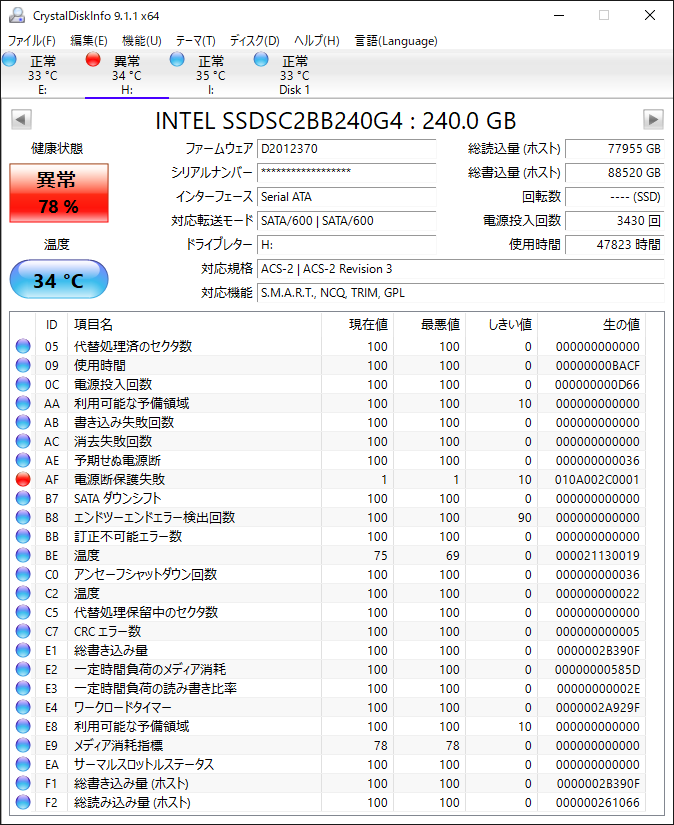674x825 pixels.
Task: Open the 言語(Language) menu
Action: pos(396,41)
